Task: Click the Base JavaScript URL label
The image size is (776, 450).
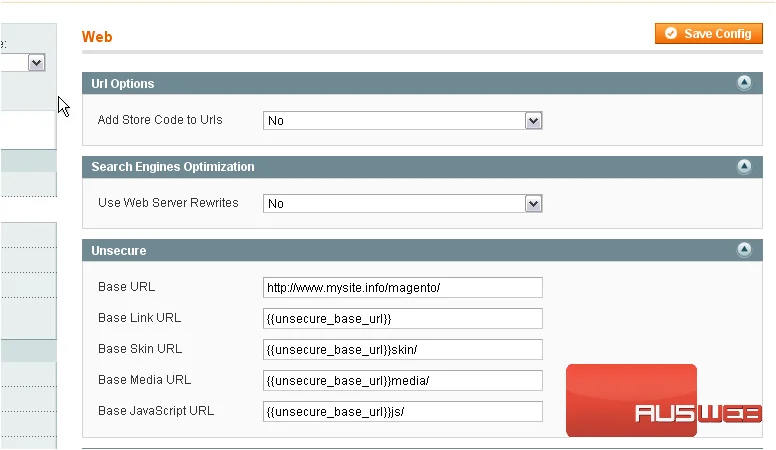Action: pyautogui.click(x=156, y=411)
